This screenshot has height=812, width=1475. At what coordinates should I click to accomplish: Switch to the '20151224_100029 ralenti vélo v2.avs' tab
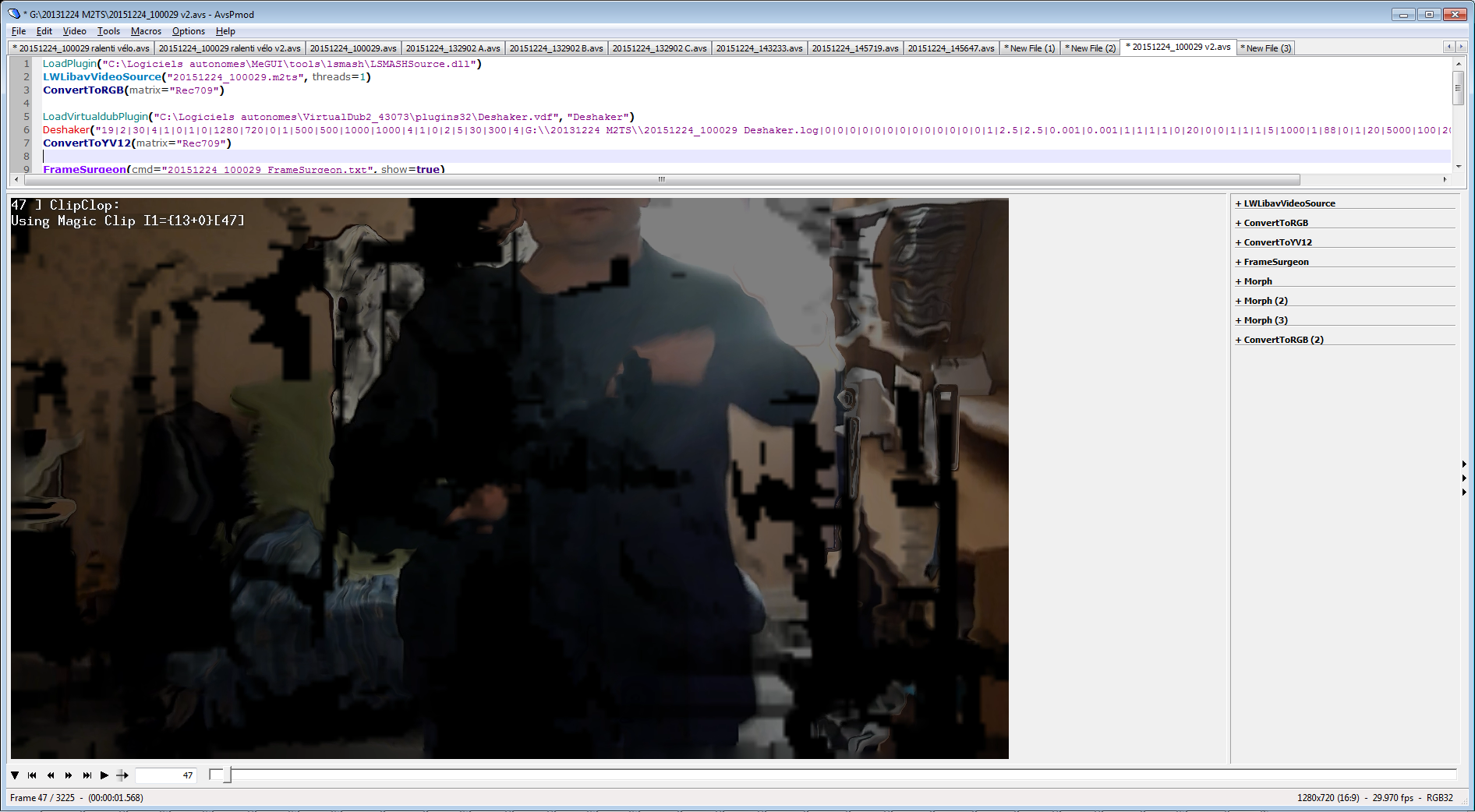(x=229, y=48)
